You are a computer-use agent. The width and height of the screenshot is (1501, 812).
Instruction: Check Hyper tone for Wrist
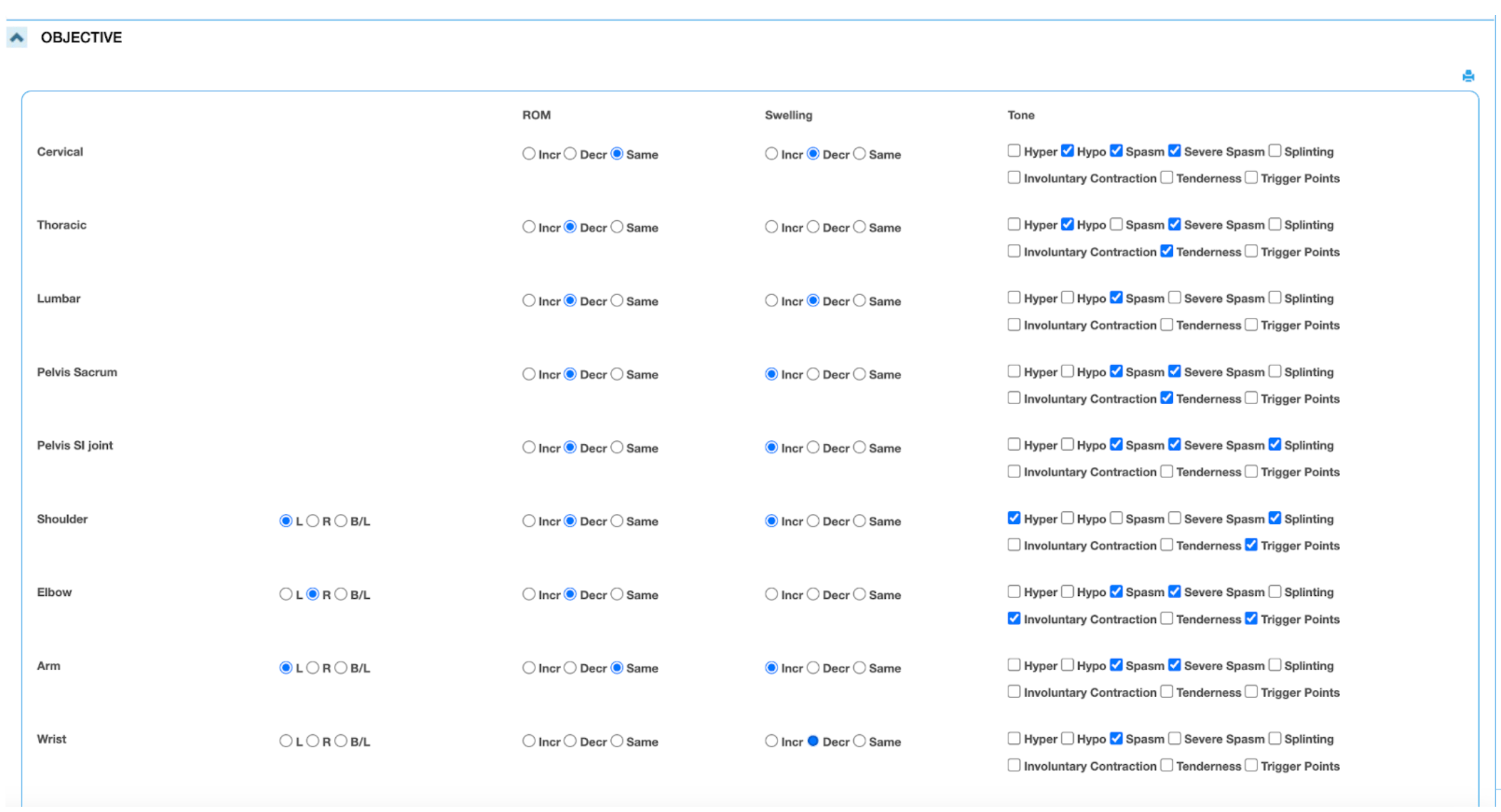(1013, 738)
